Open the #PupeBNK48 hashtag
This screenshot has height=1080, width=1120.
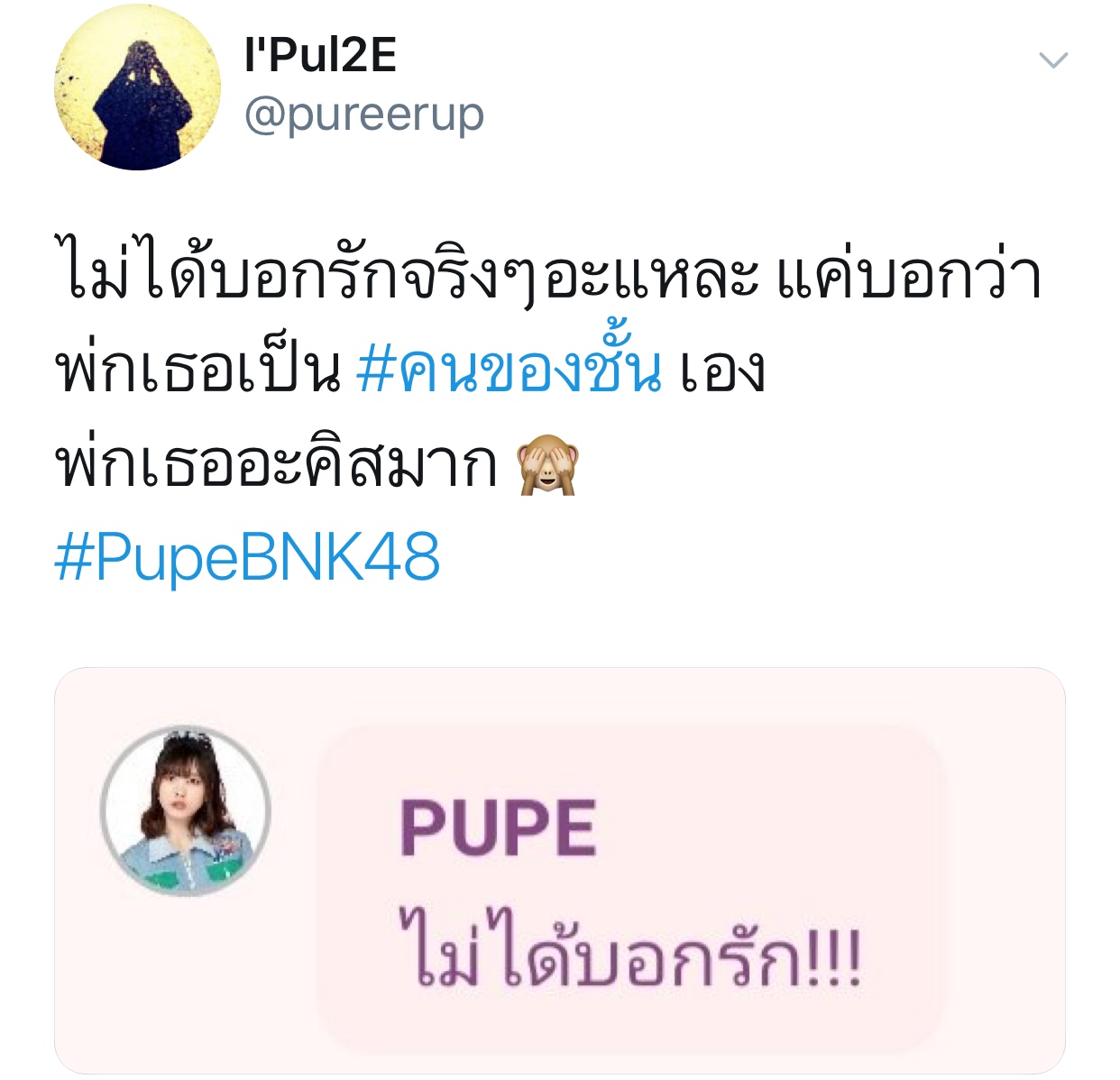click(247, 557)
